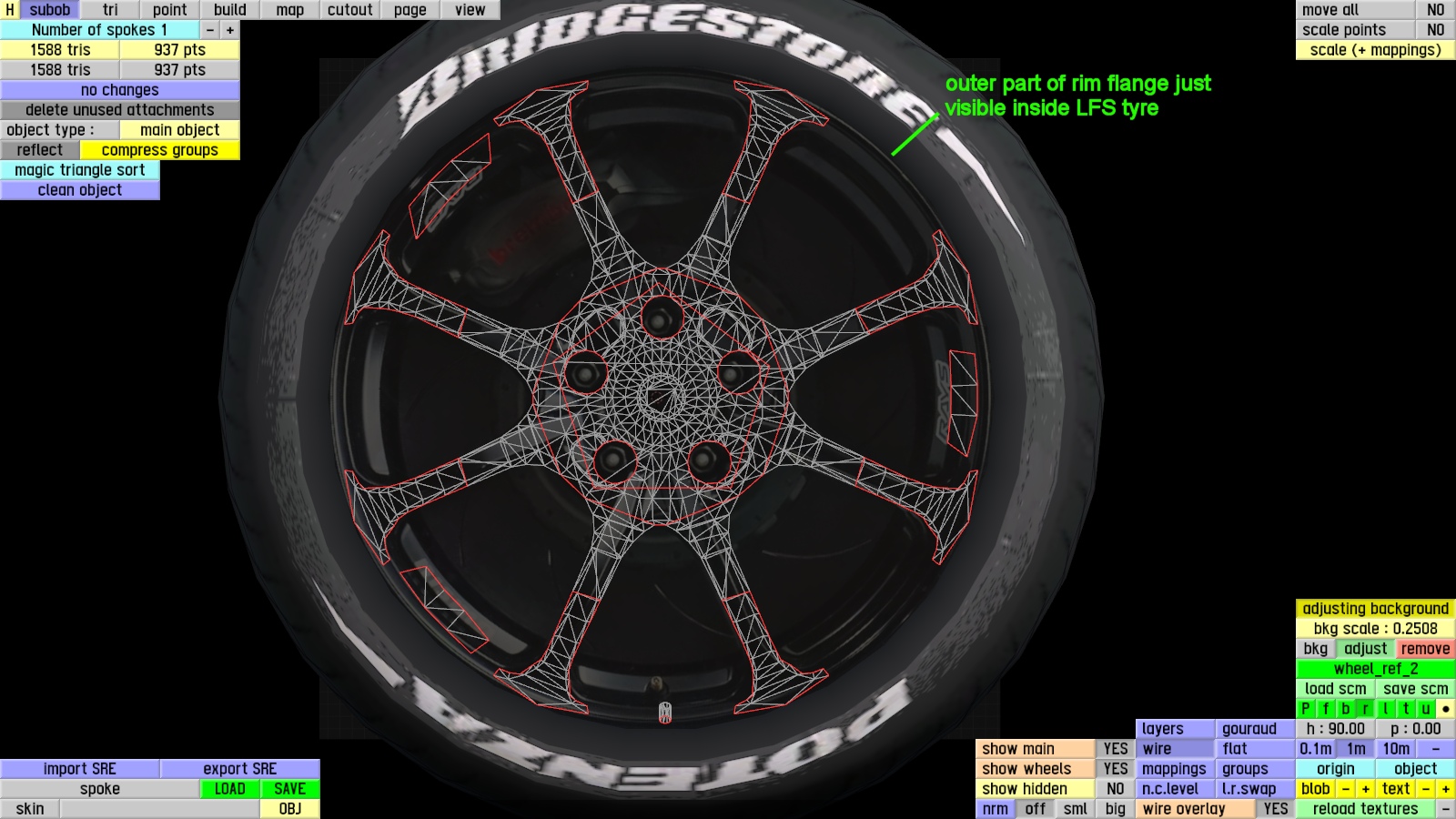Enable flat shading mode

tap(1256, 749)
